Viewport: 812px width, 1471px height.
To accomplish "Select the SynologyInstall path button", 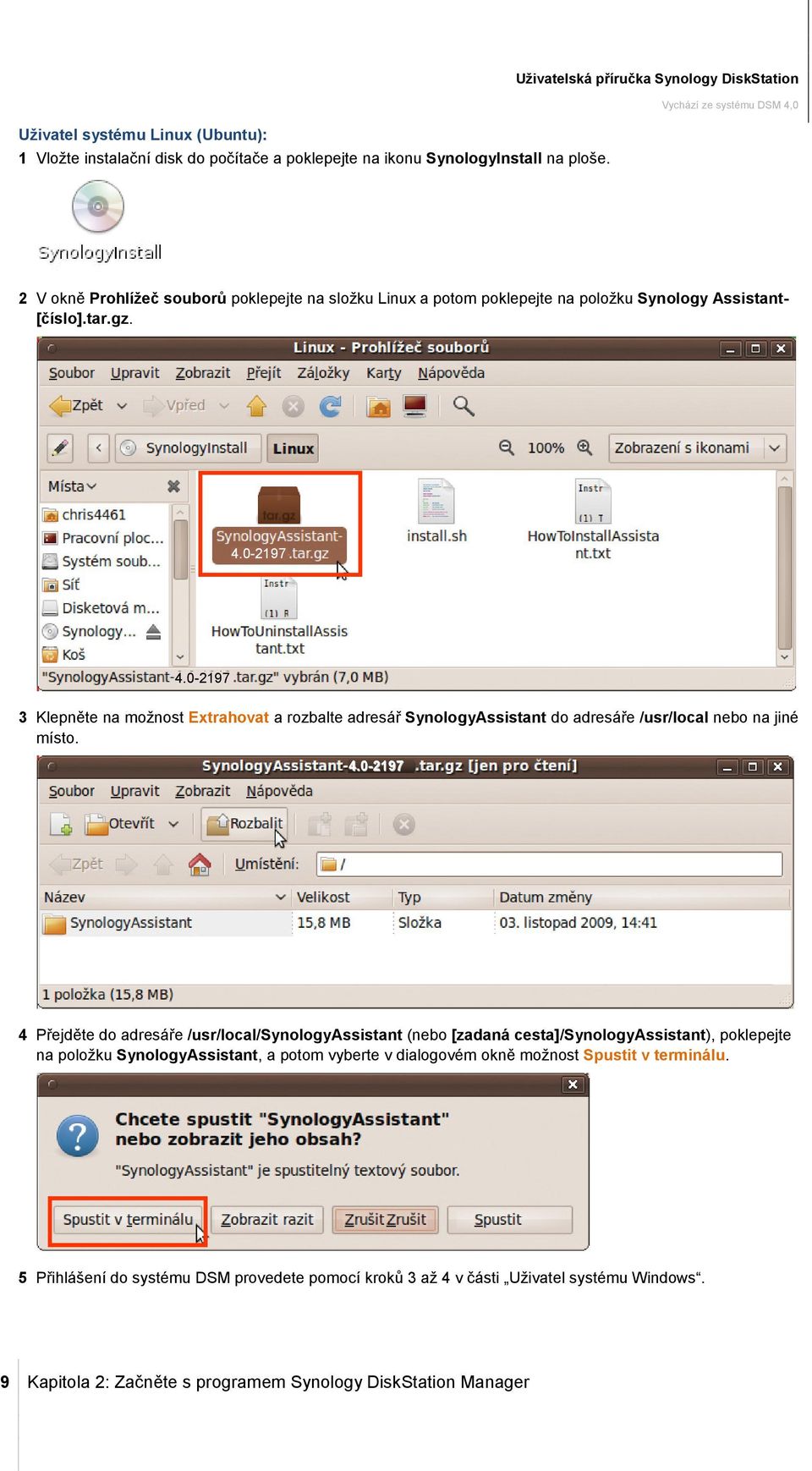I will (x=186, y=447).
